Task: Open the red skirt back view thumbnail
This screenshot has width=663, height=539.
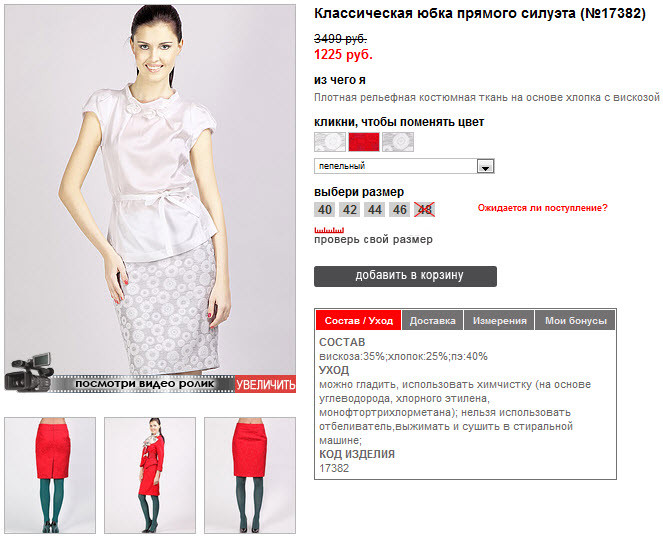Action: (x=50, y=476)
